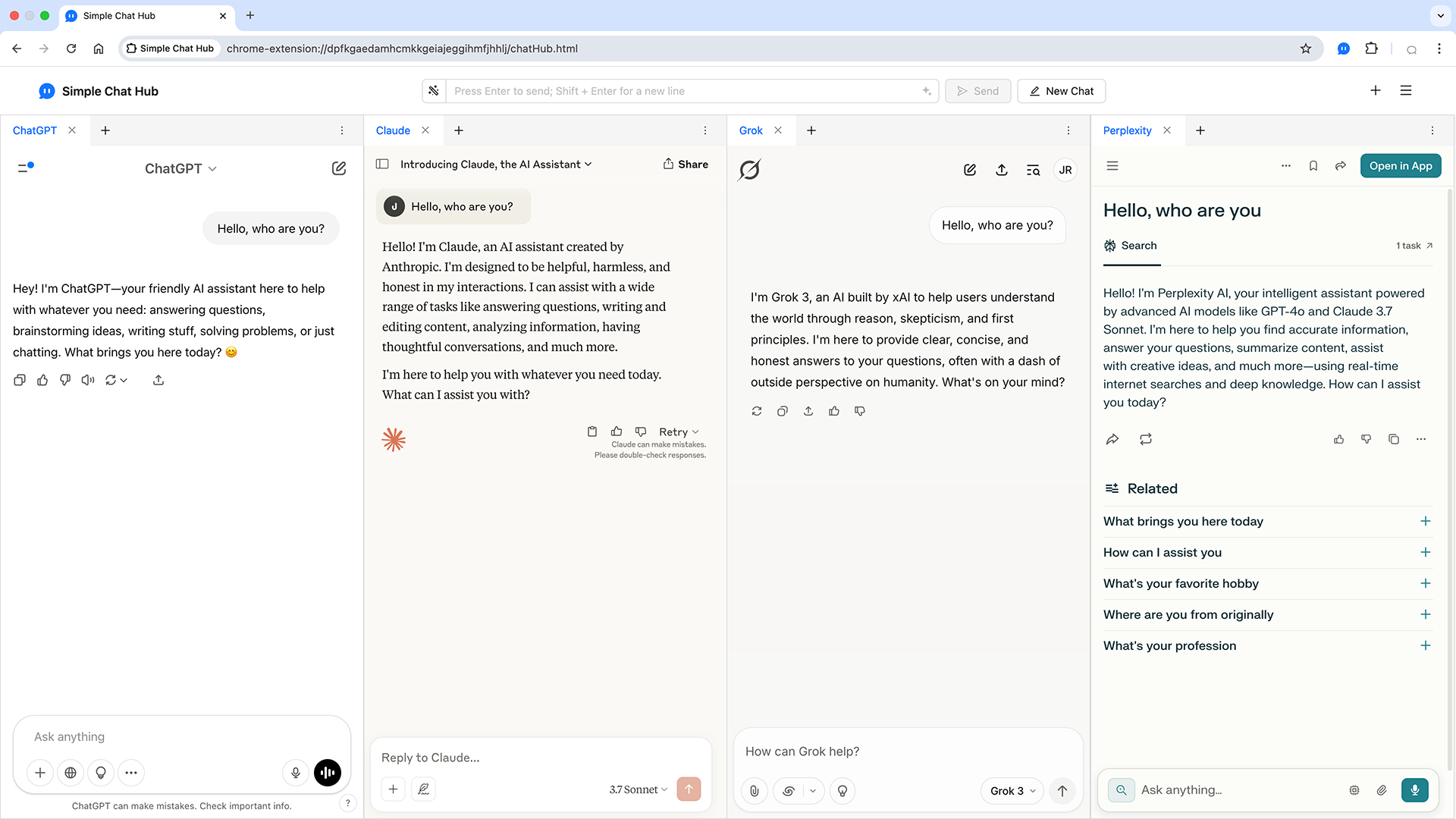Toggle Claude sidebar panel icon
Image resolution: width=1456 pixels, height=819 pixels.
(382, 164)
